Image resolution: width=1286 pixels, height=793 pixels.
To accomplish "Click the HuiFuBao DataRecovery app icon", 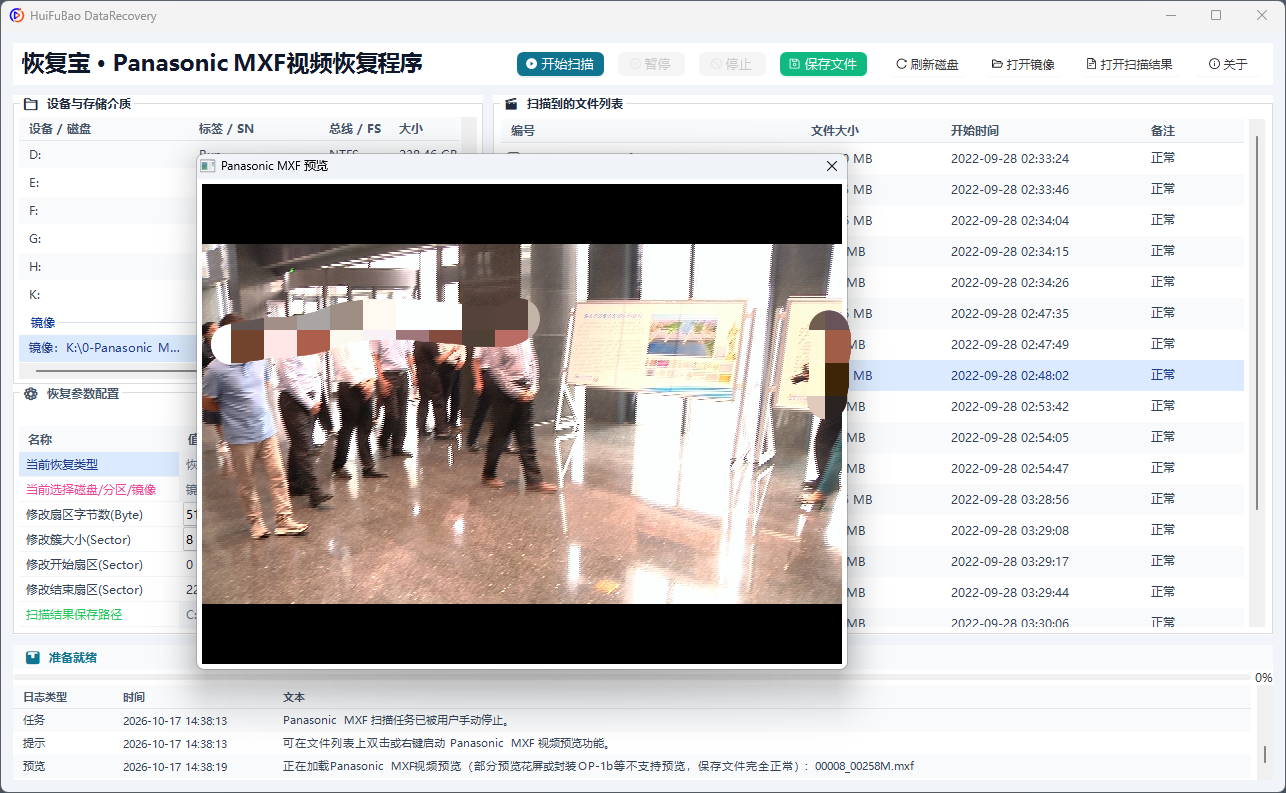I will click(x=16, y=16).
